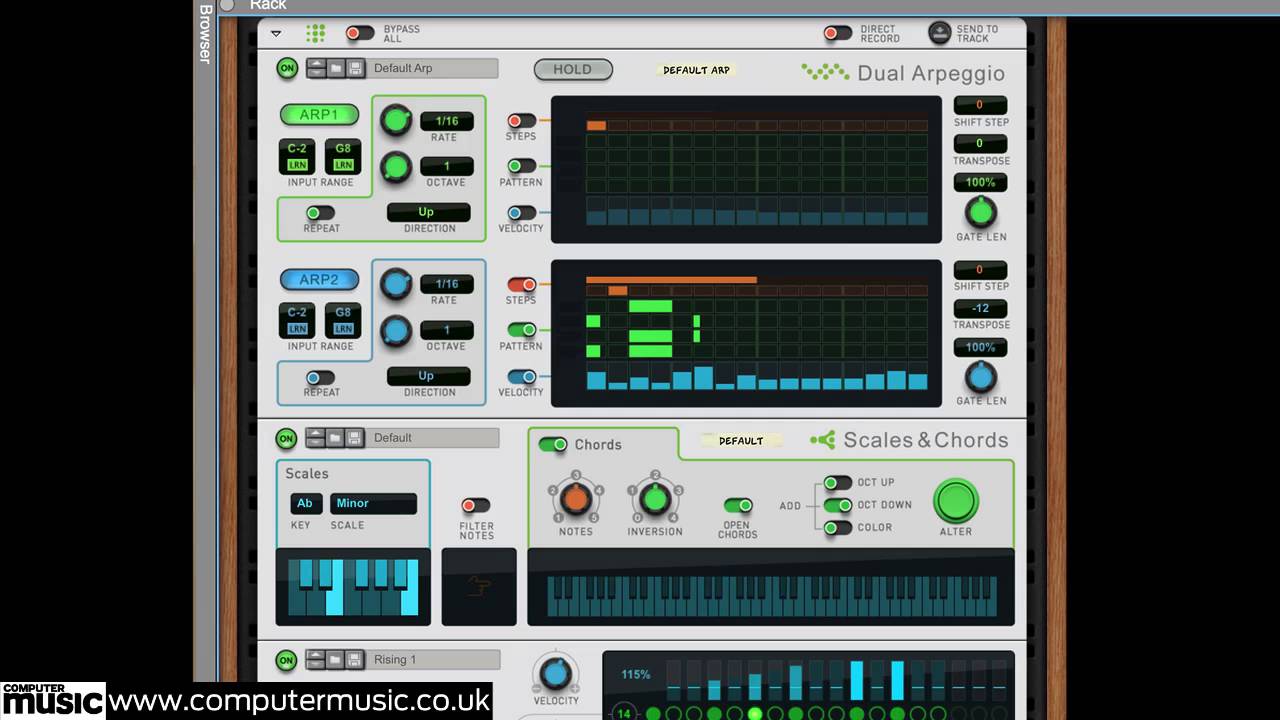This screenshot has width=1280, height=720.
Task: Open ARP1 Rate 1/16 display
Action: (446, 121)
